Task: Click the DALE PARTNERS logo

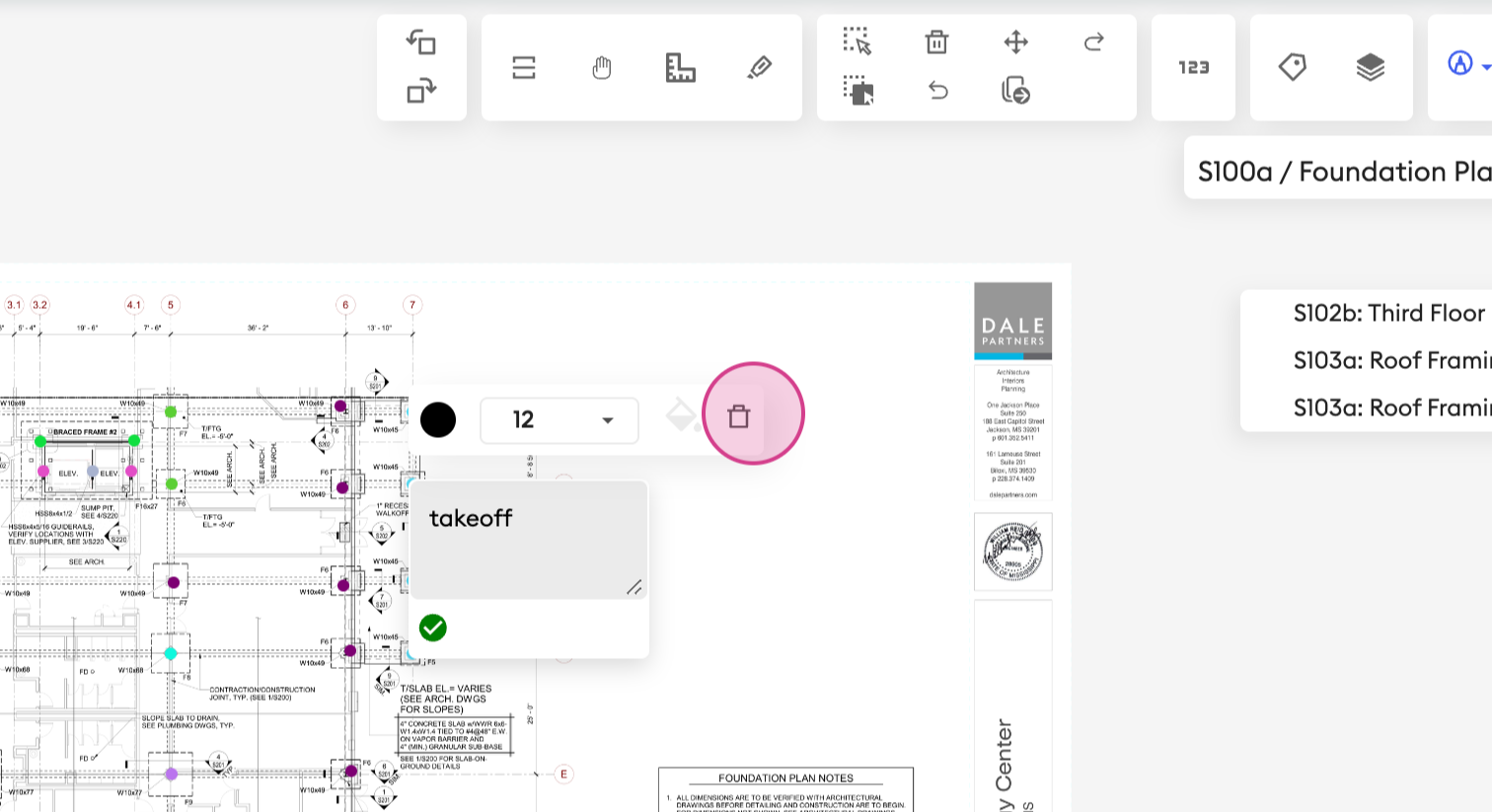Action: tap(1013, 321)
